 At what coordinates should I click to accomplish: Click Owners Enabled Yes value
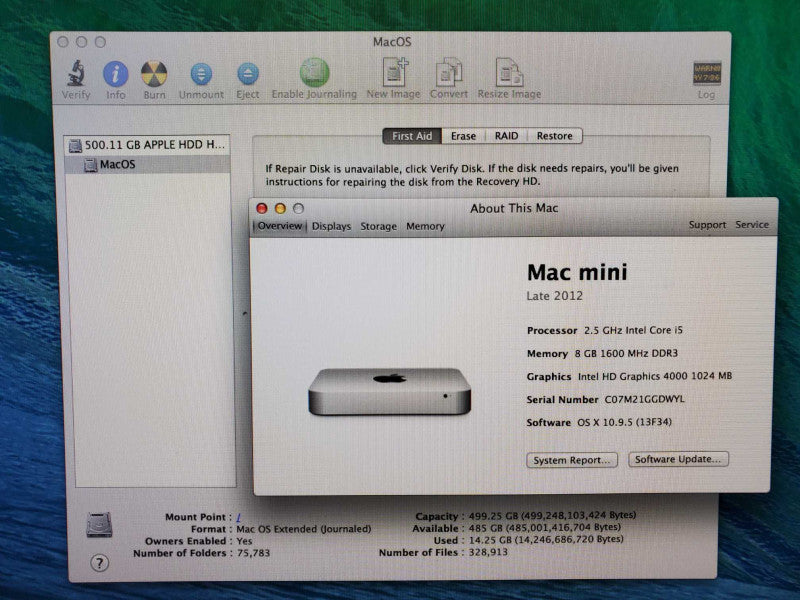[x=244, y=541]
